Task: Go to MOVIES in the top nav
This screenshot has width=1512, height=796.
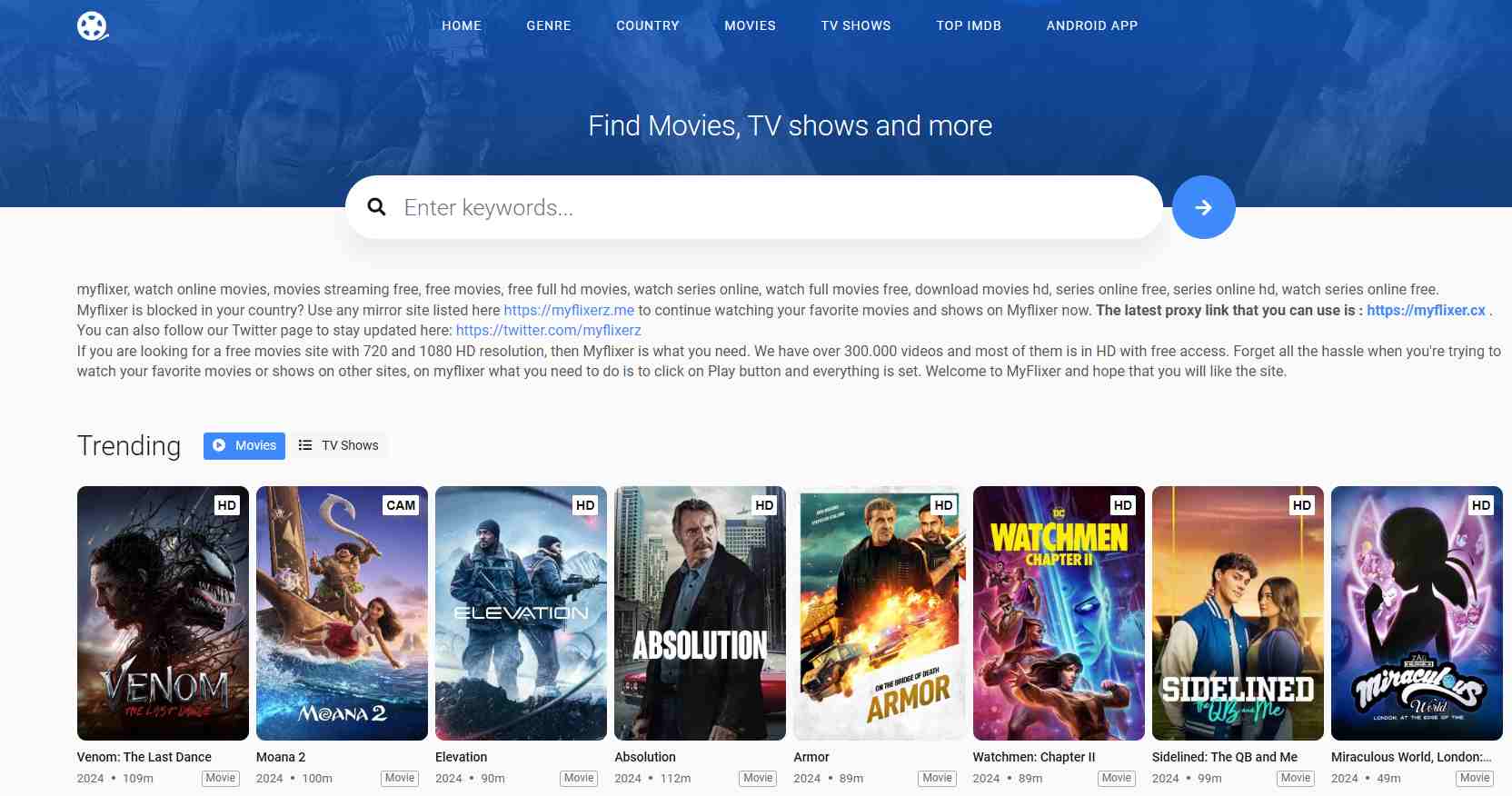Action: coord(750,25)
